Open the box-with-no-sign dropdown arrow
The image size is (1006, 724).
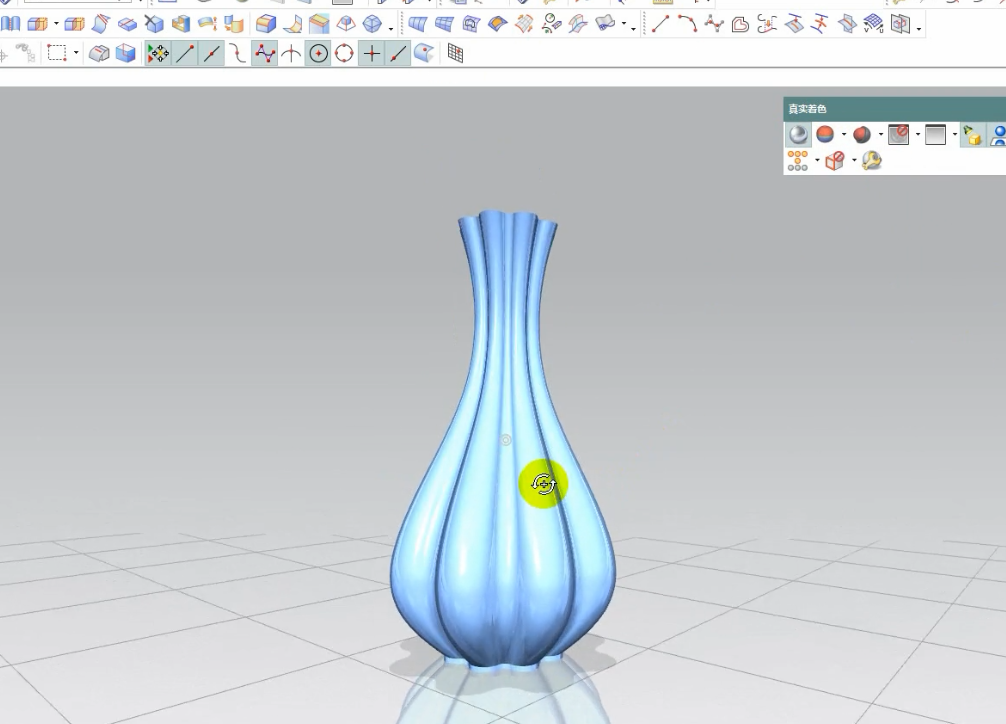[x=853, y=160]
